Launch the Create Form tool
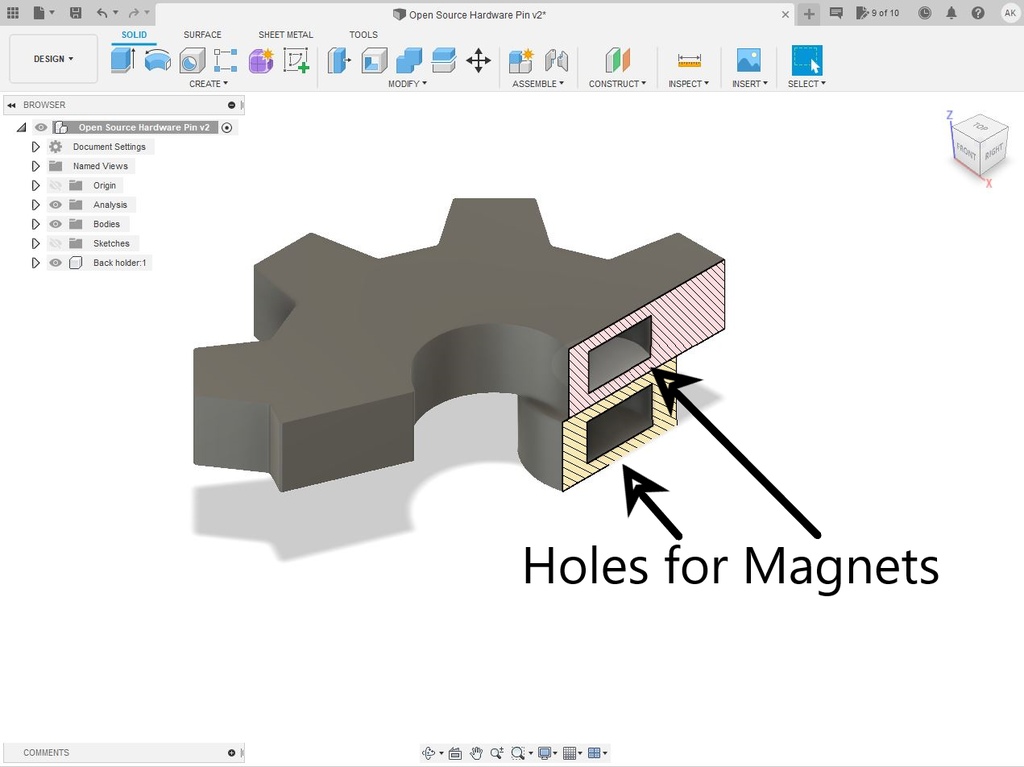 tap(260, 60)
